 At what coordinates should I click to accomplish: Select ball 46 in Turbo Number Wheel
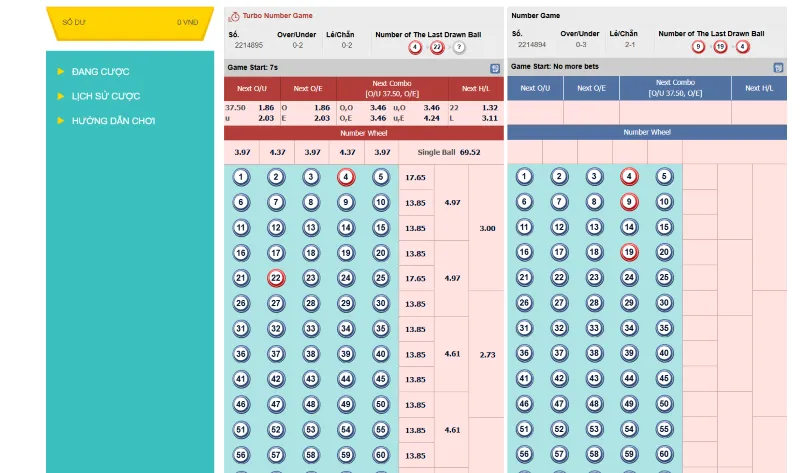click(241, 404)
